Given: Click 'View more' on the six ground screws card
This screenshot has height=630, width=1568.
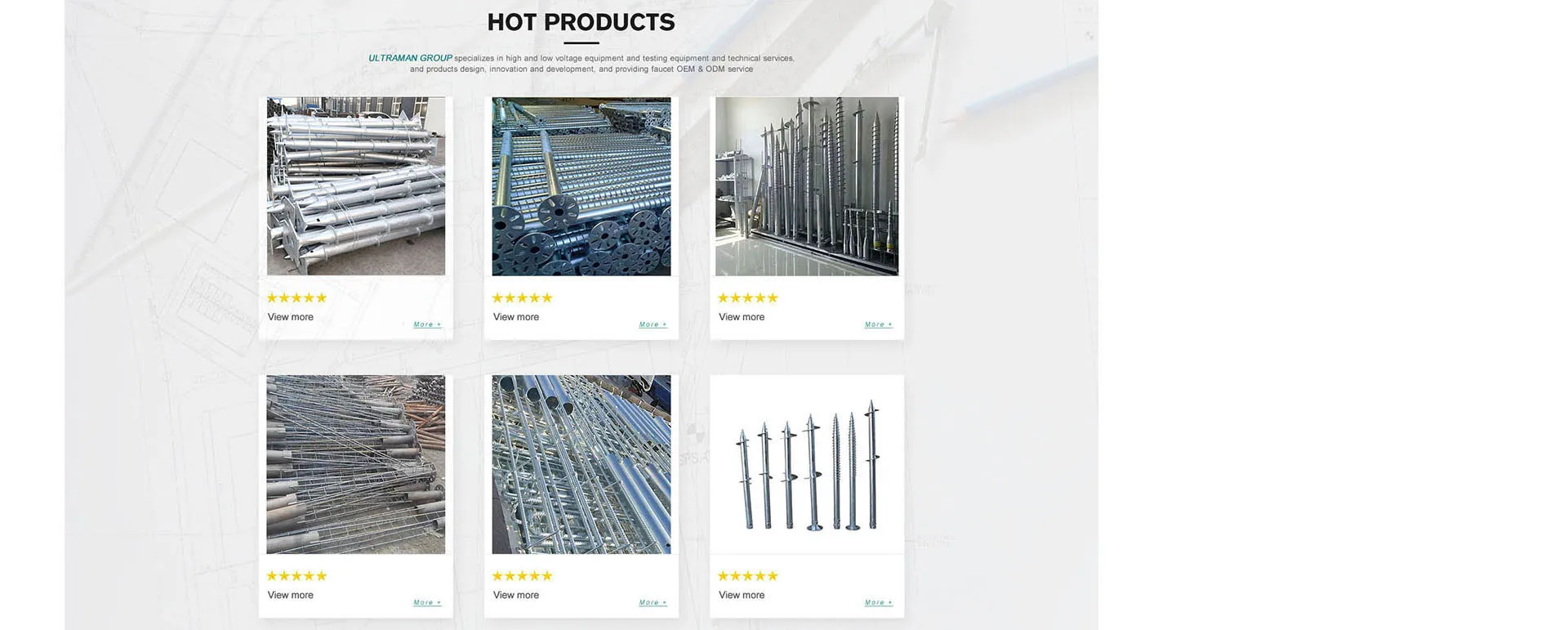Looking at the screenshot, I should coord(742,595).
